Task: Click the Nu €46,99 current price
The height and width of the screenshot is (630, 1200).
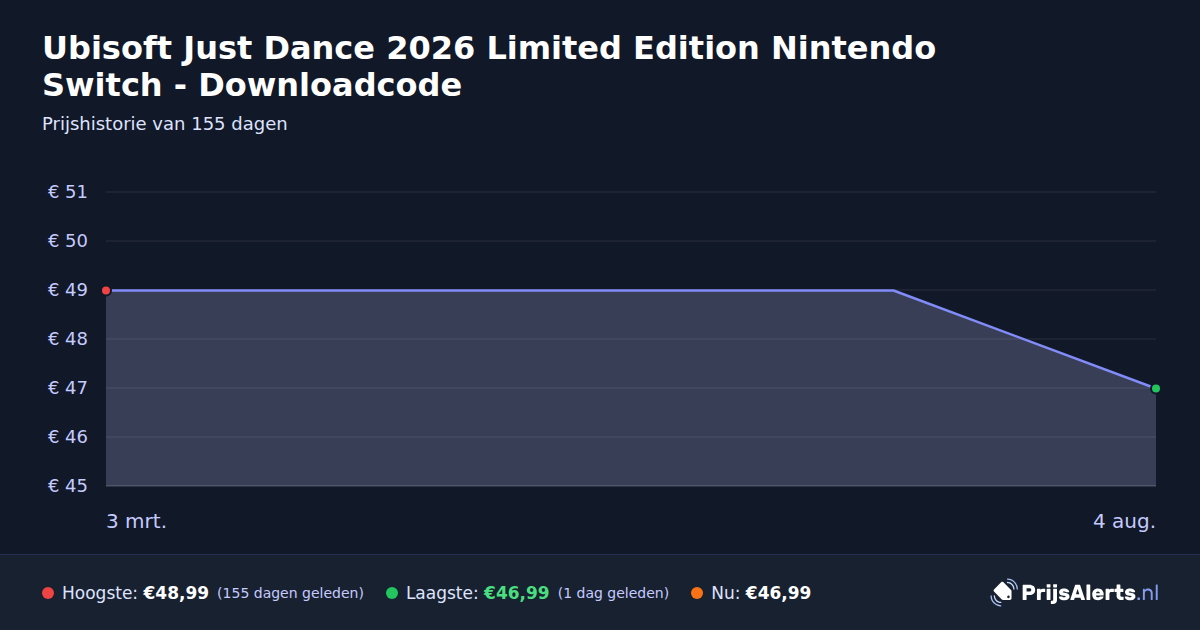Action: tap(778, 593)
